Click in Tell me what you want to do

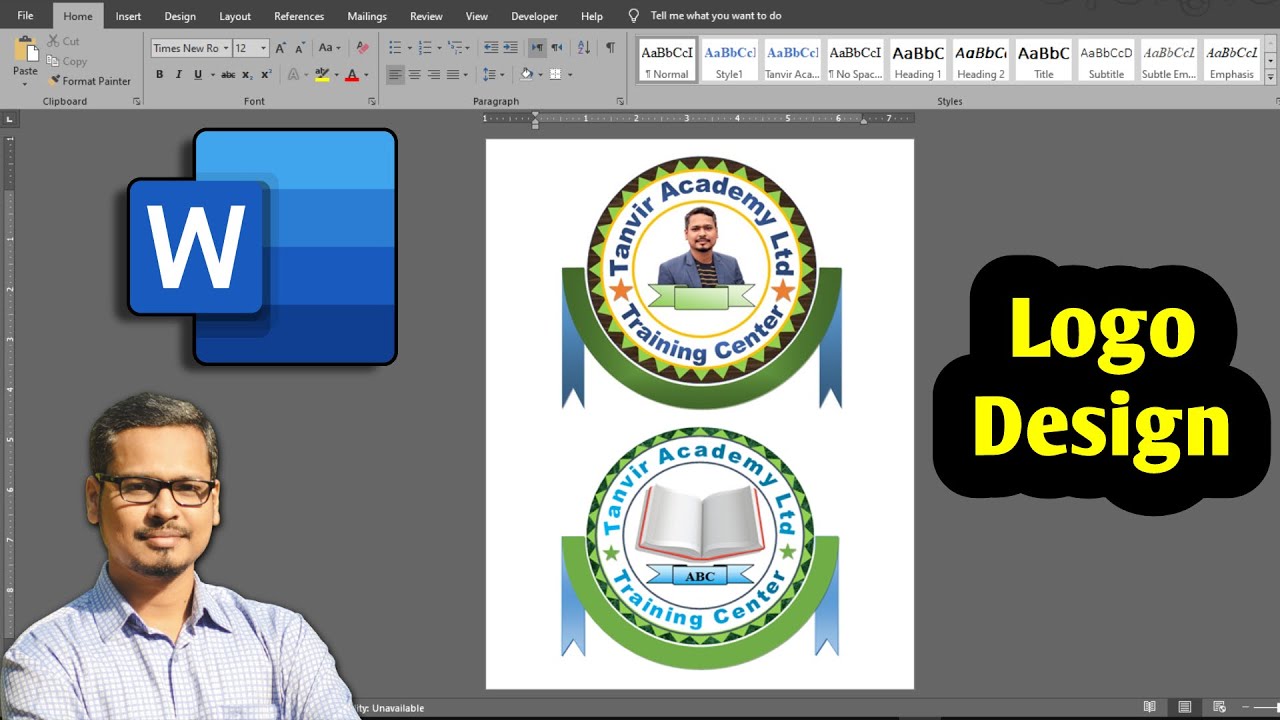(x=716, y=16)
